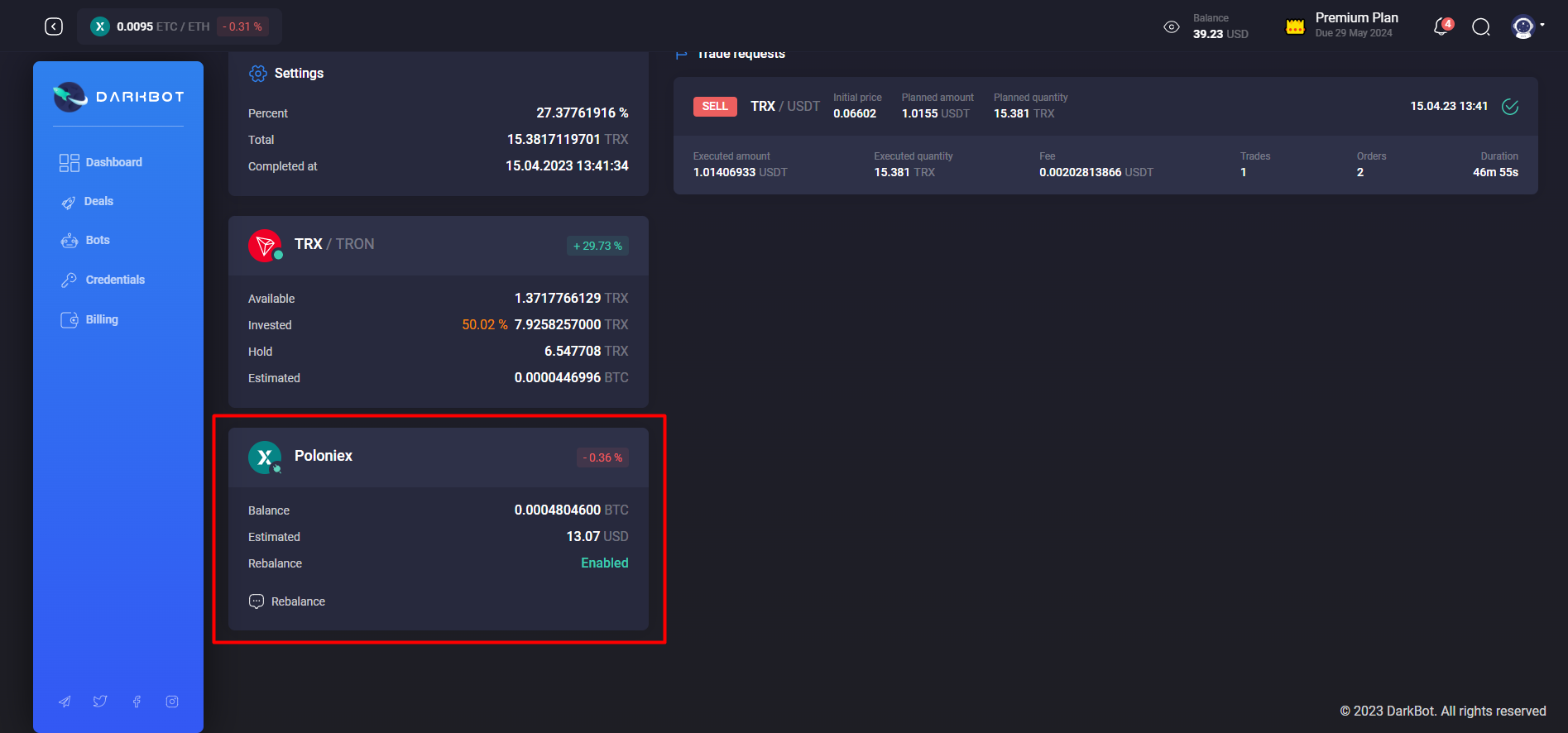Open the Facebook link icon

pos(137,702)
